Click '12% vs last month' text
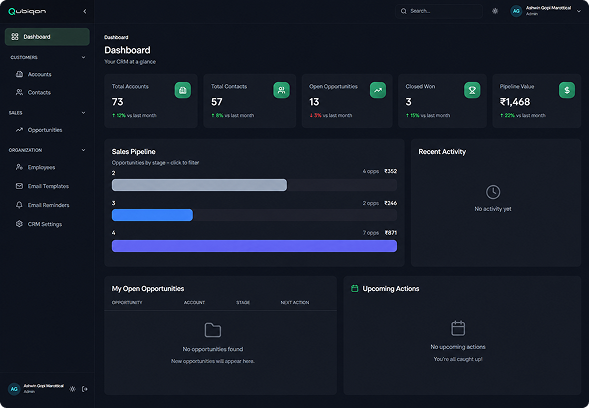This screenshot has width=589, height=408. [x=136, y=115]
